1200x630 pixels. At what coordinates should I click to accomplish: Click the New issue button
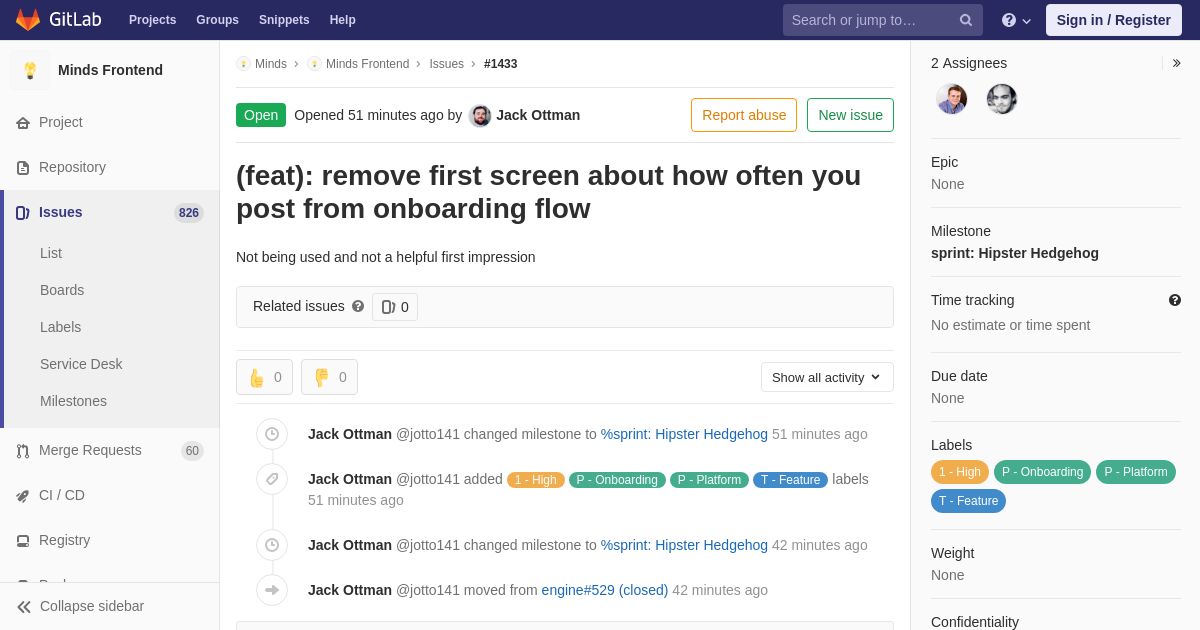click(850, 115)
